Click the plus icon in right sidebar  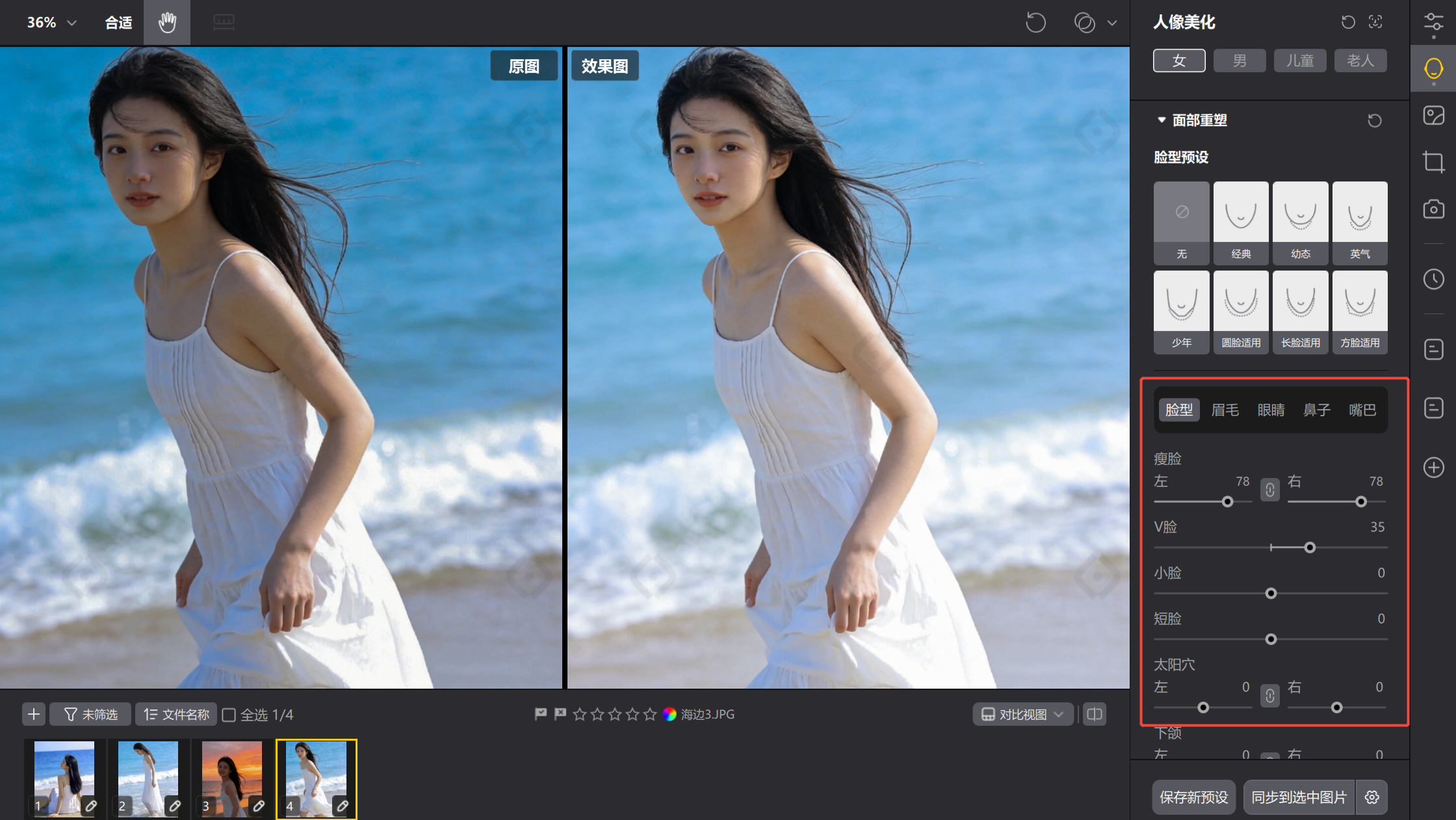(1433, 468)
